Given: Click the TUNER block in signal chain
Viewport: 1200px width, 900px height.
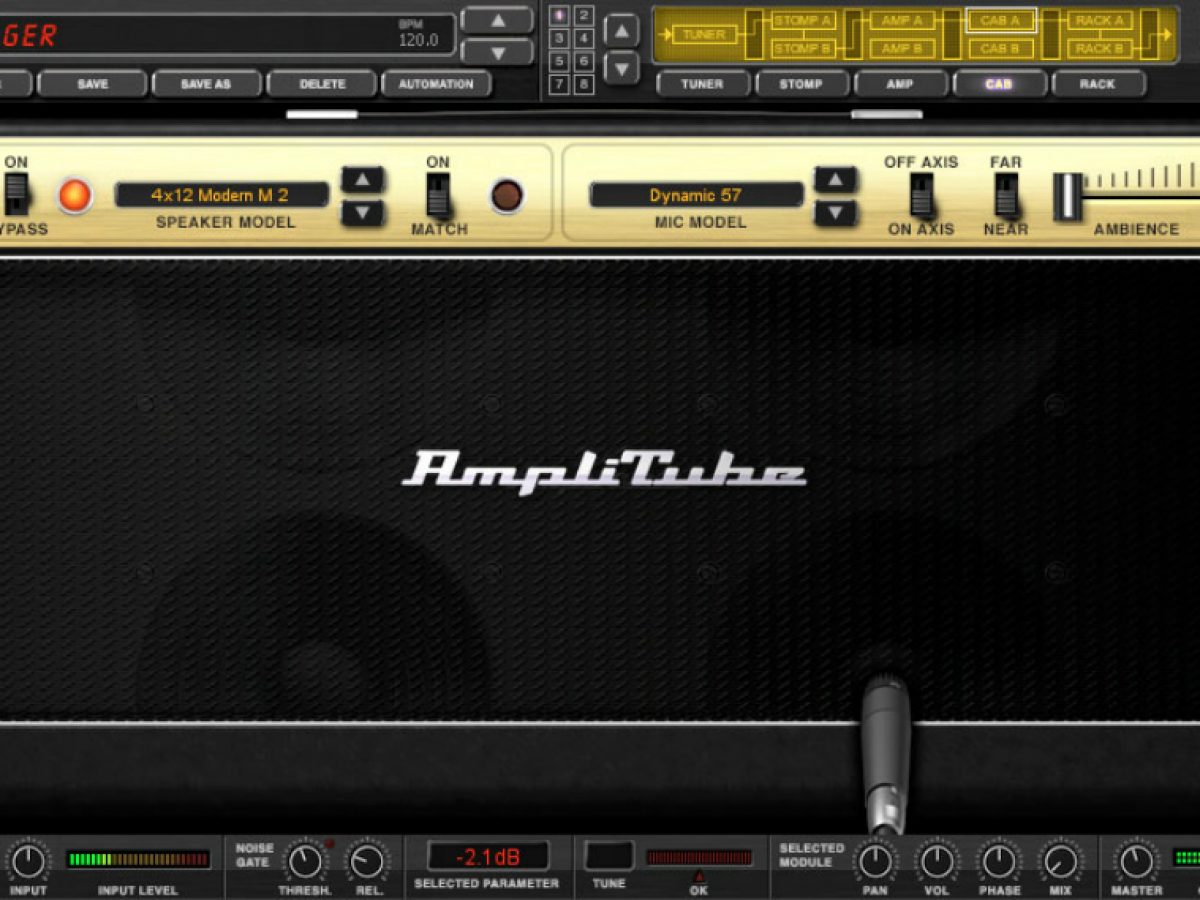Looking at the screenshot, I should 704,35.
